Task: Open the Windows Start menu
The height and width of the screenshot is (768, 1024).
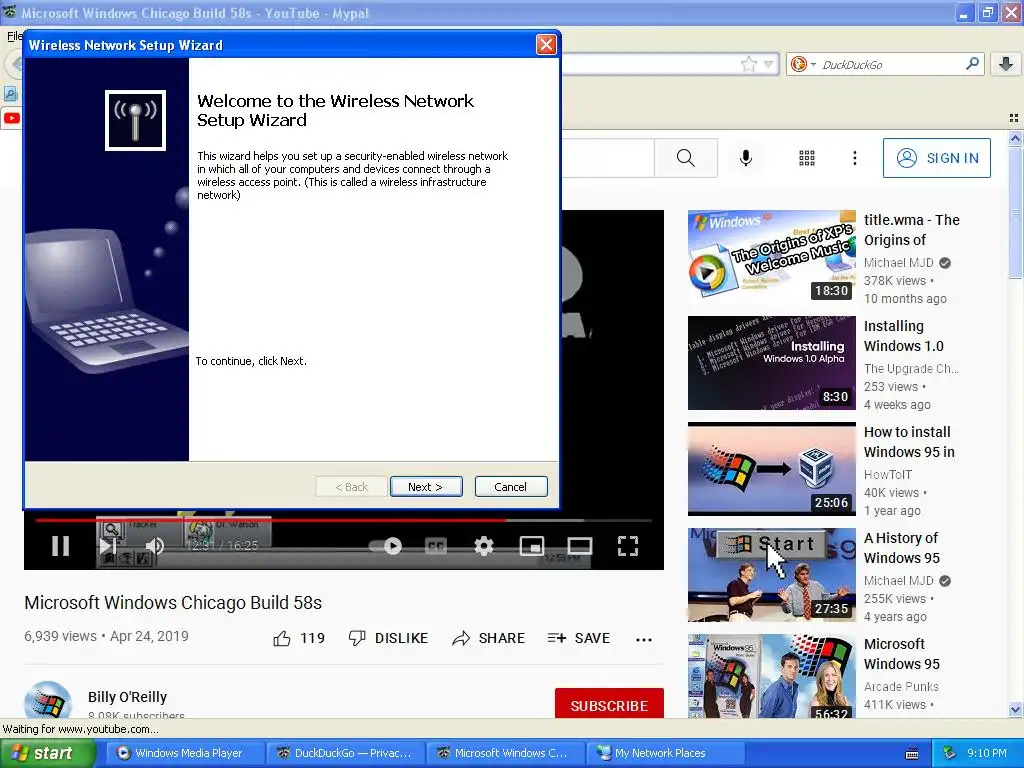Action: click(x=47, y=753)
